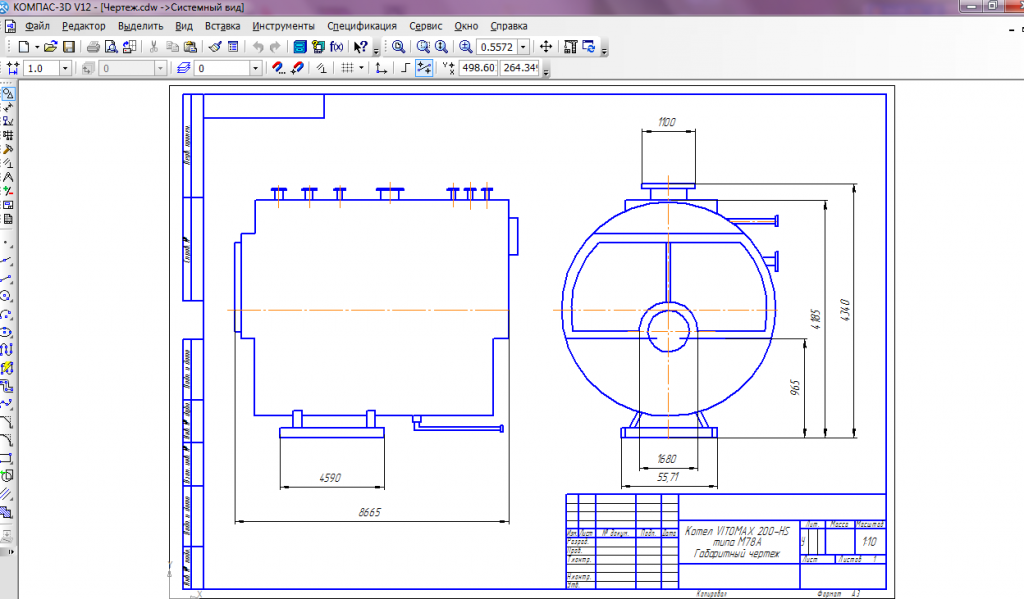1024x599 pixels.
Task: Activate the pan view tool
Action: [x=545, y=47]
